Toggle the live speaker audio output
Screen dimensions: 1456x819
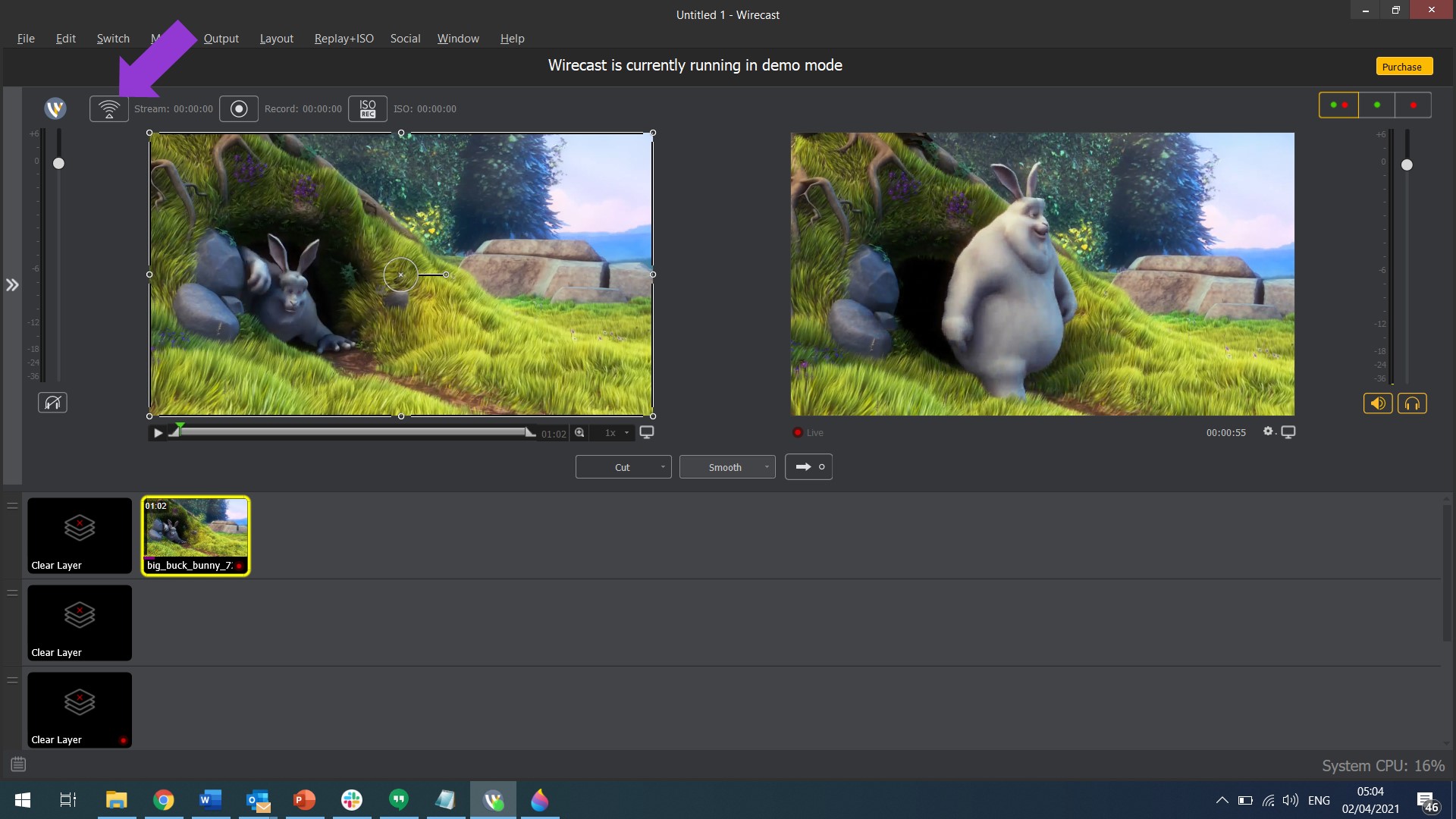[x=1378, y=403]
